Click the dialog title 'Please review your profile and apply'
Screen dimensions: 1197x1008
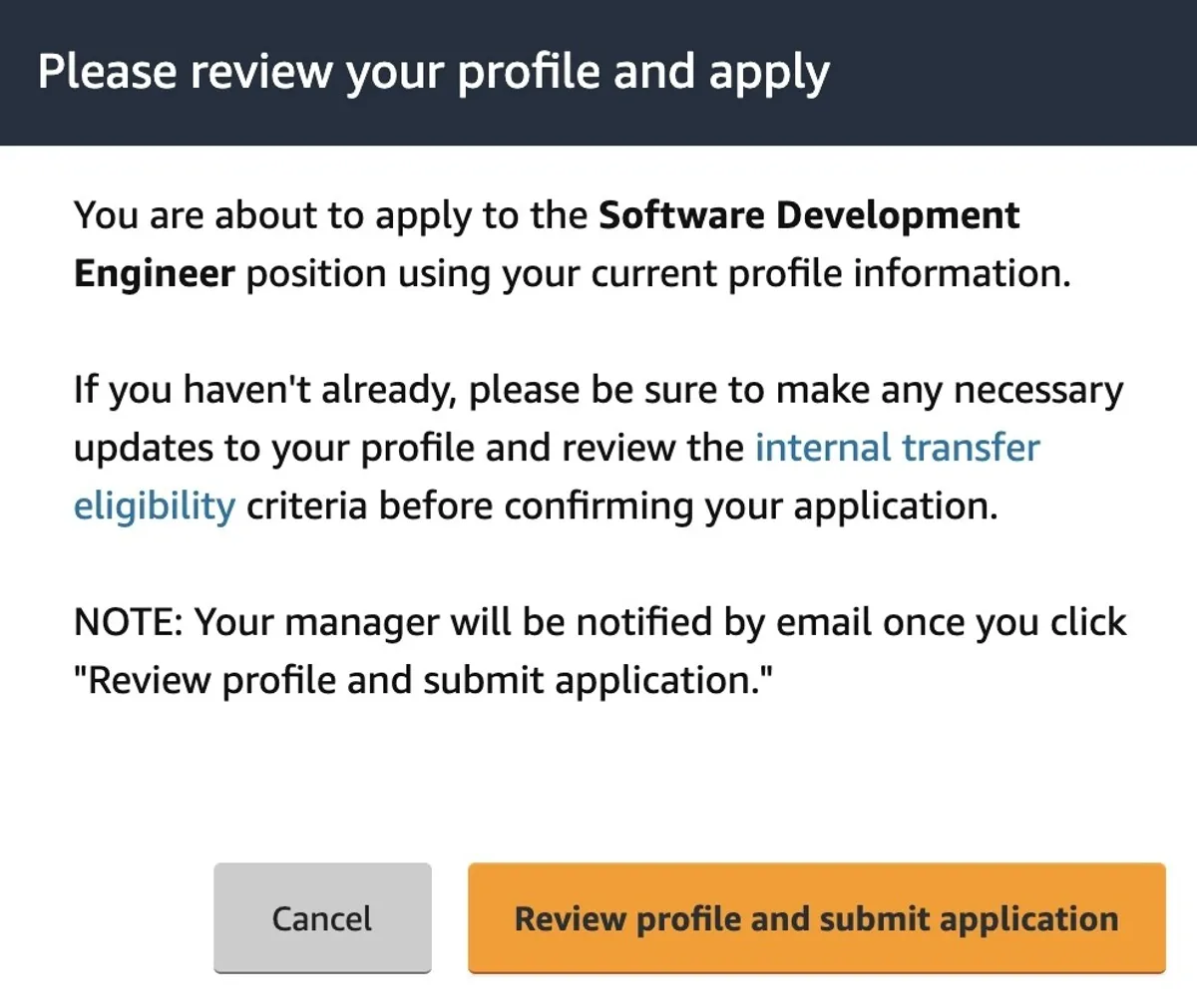[433, 73]
